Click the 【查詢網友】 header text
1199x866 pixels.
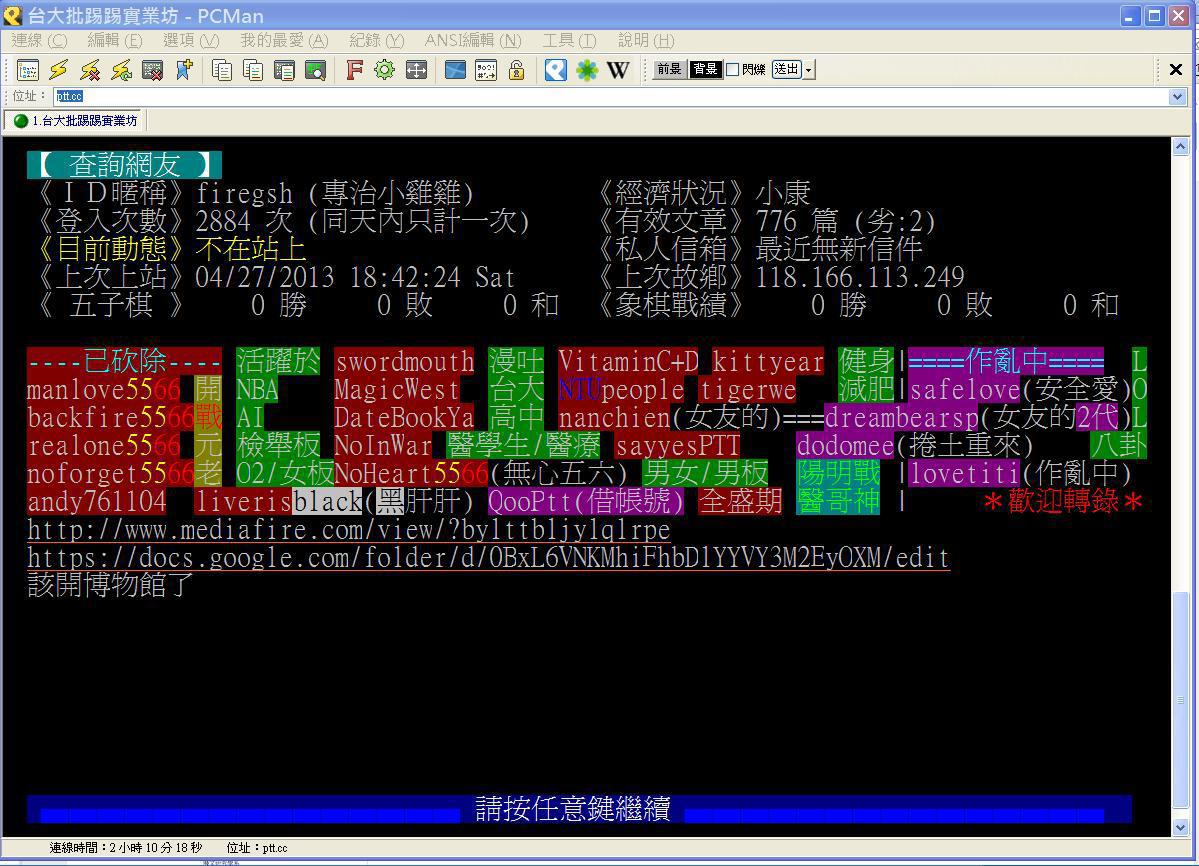tap(125, 164)
